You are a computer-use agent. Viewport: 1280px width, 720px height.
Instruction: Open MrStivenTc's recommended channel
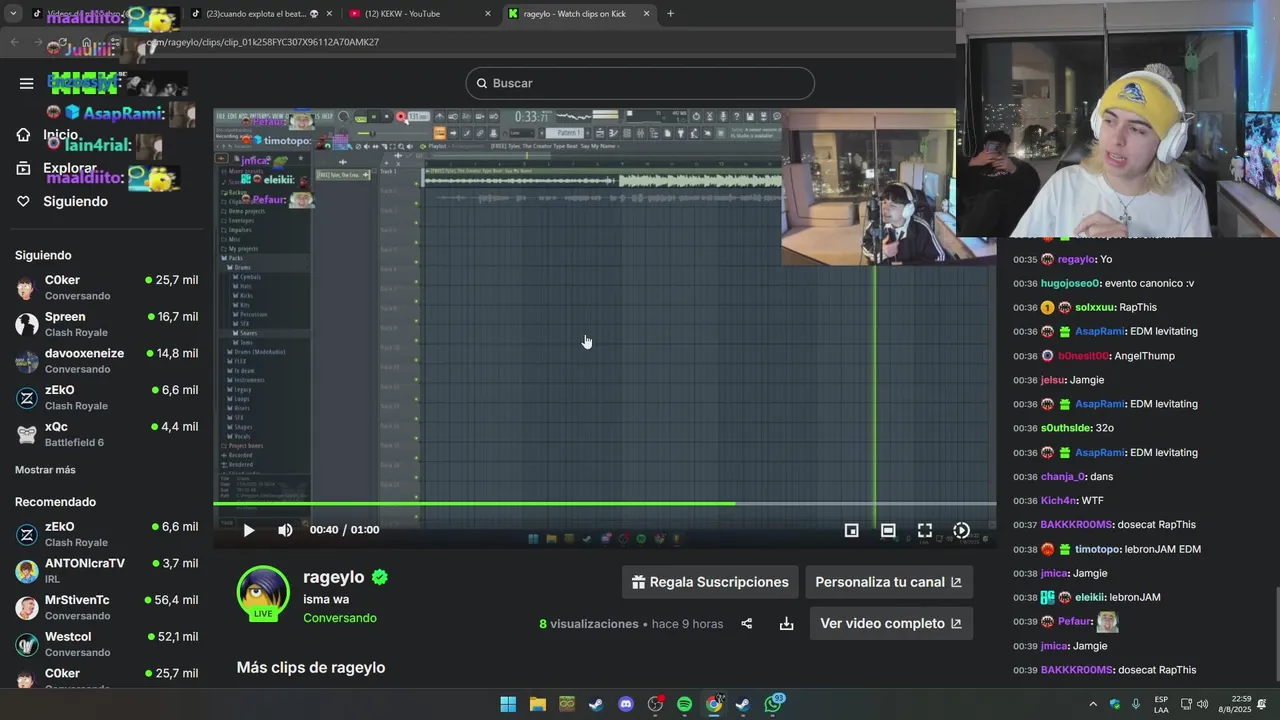point(106,607)
